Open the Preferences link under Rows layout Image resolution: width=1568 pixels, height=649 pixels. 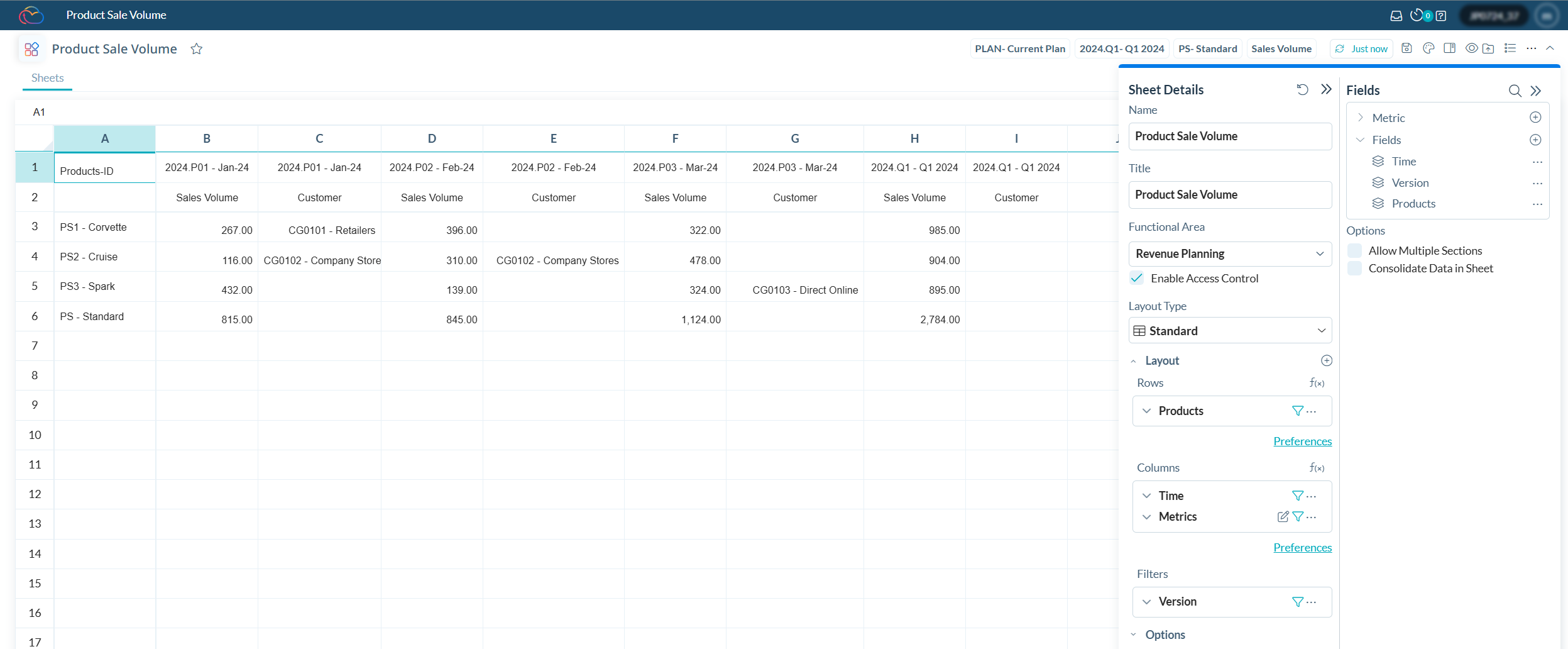1302,441
